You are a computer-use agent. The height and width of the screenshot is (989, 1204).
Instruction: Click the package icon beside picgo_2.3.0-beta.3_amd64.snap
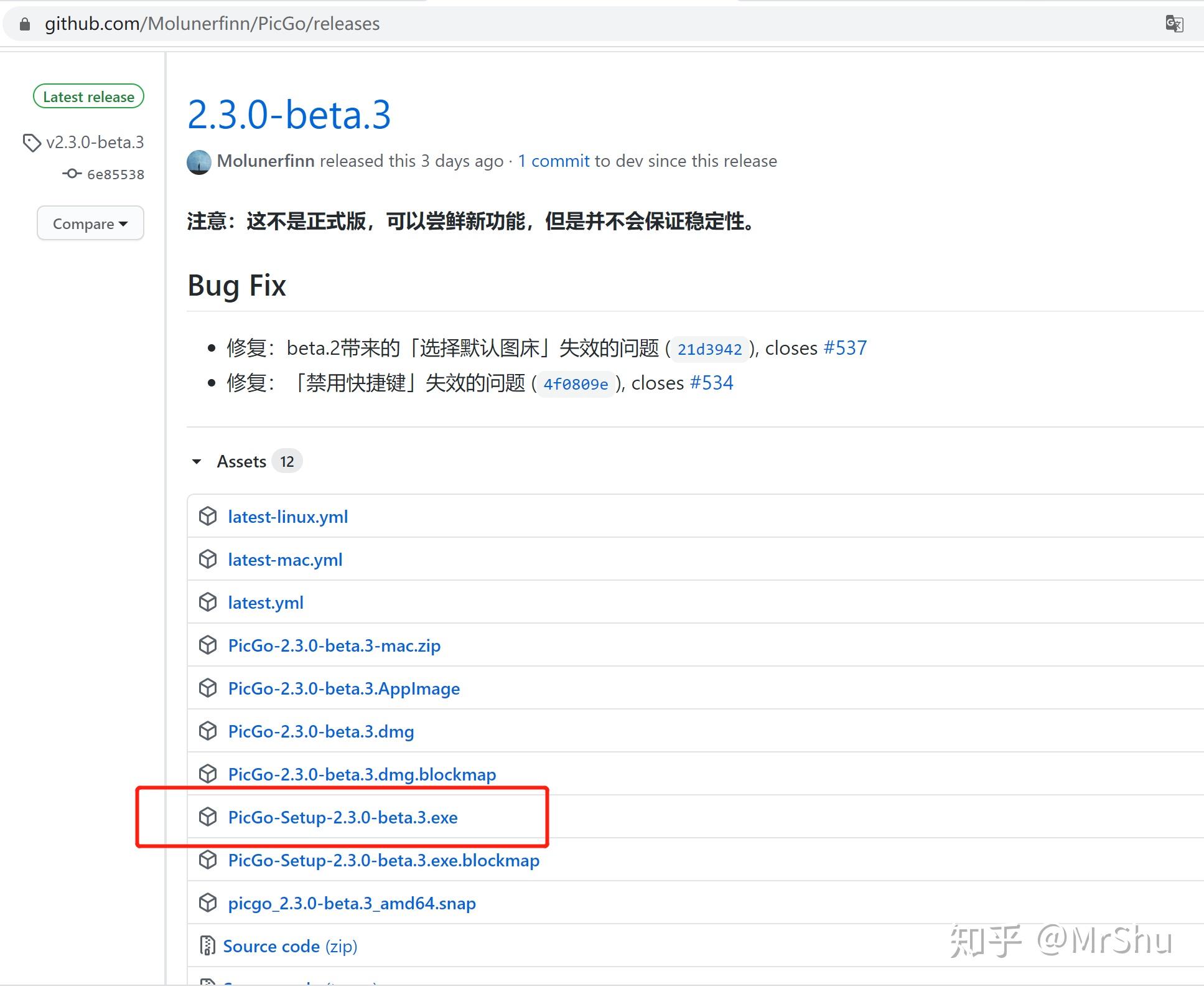pyautogui.click(x=208, y=902)
